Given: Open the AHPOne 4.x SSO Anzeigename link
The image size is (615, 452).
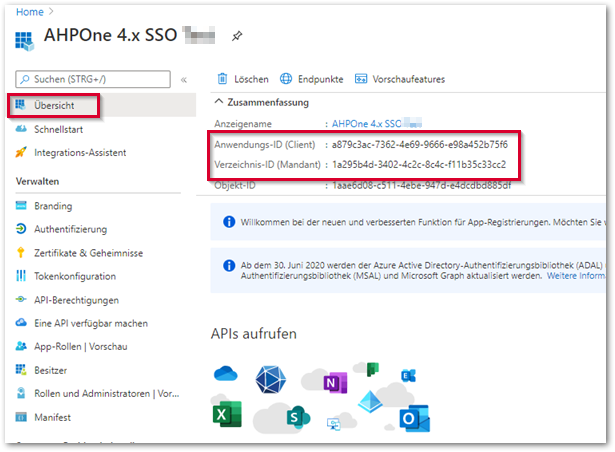Looking at the screenshot, I should coord(366,124).
